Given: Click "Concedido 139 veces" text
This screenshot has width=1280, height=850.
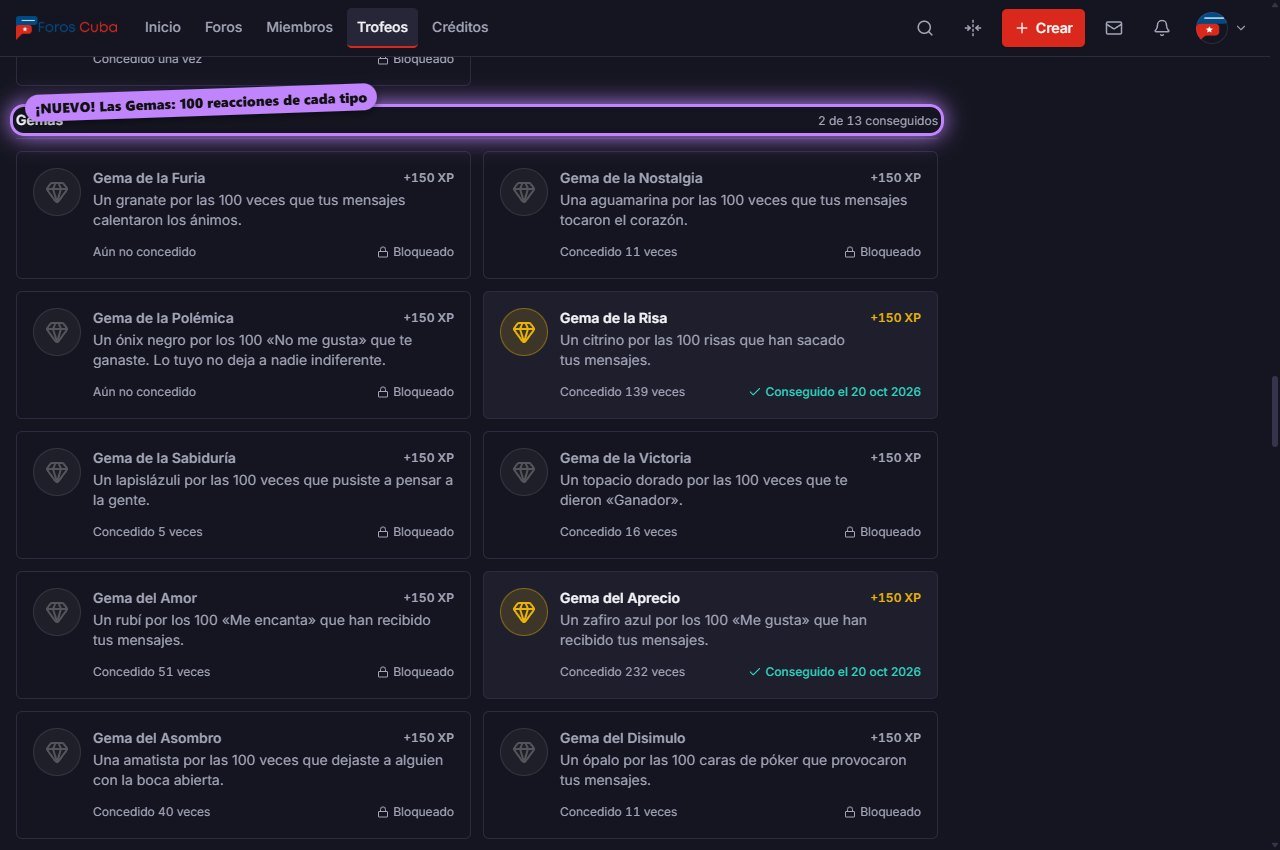Looking at the screenshot, I should click(x=622, y=392).
